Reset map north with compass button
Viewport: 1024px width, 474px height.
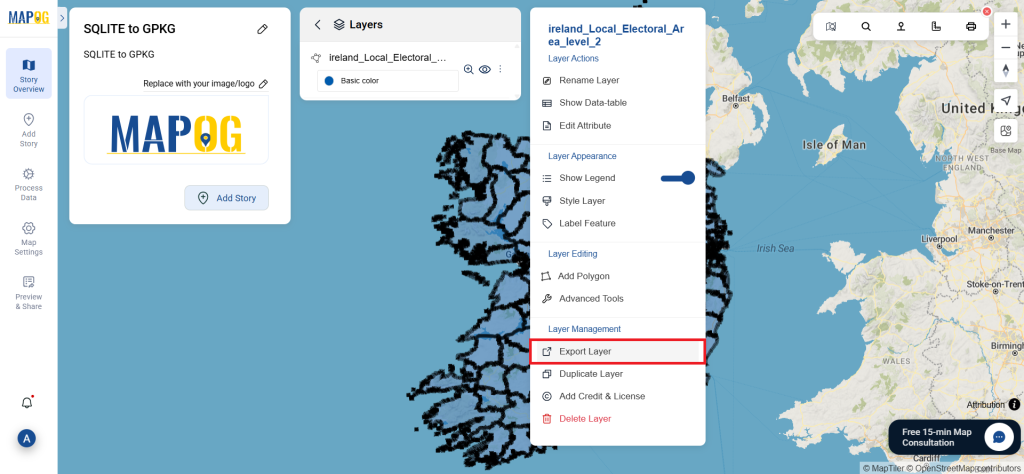click(1006, 70)
